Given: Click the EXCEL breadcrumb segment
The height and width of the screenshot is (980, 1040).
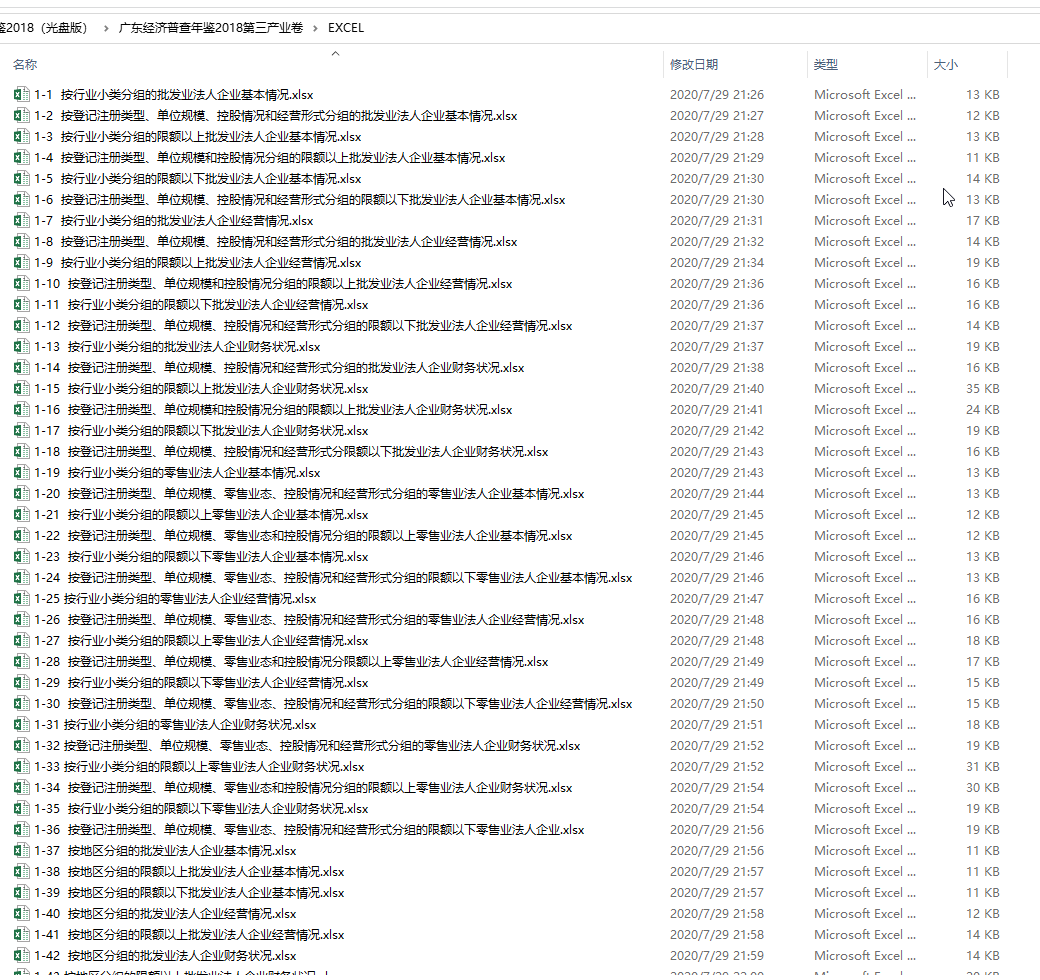Looking at the screenshot, I should 346,28.
